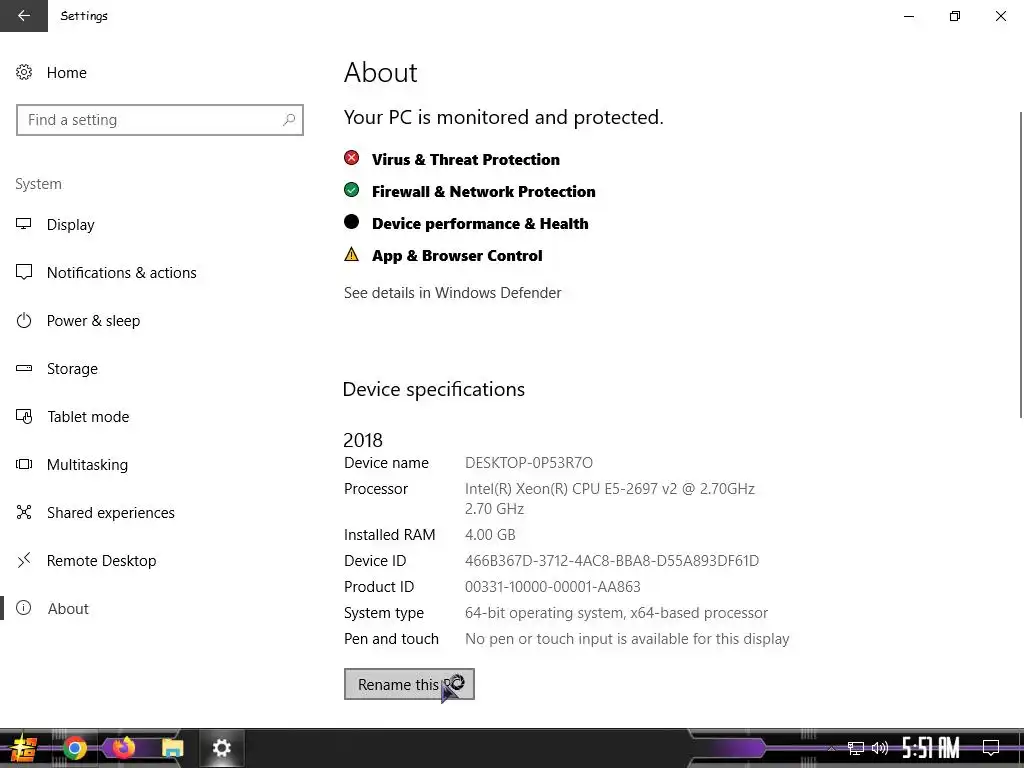1024x768 pixels.
Task: Click Product ID value 00331-10000-00001-AA863
Action: (552, 587)
